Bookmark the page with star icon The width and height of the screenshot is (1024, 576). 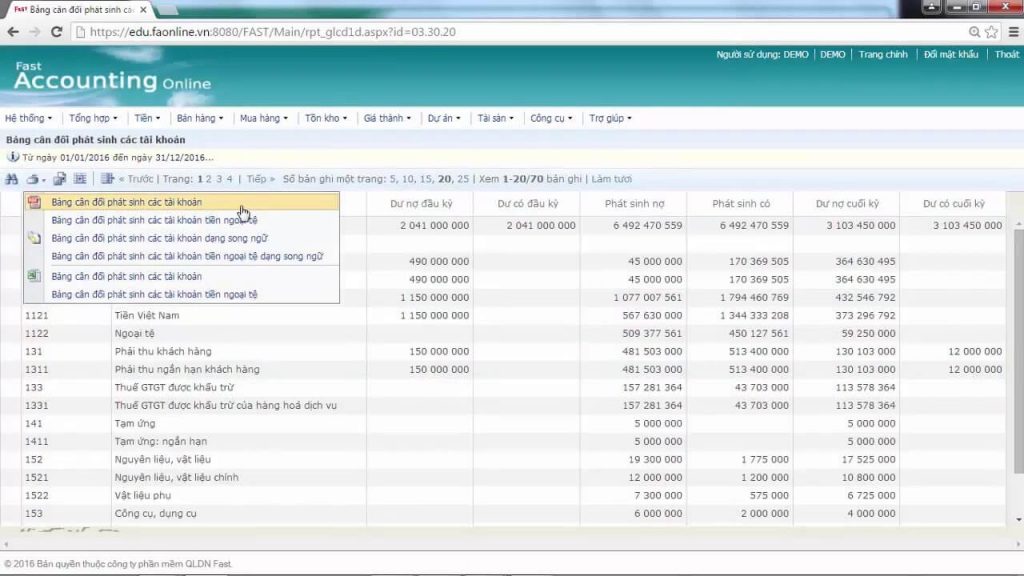(x=991, y=31)
